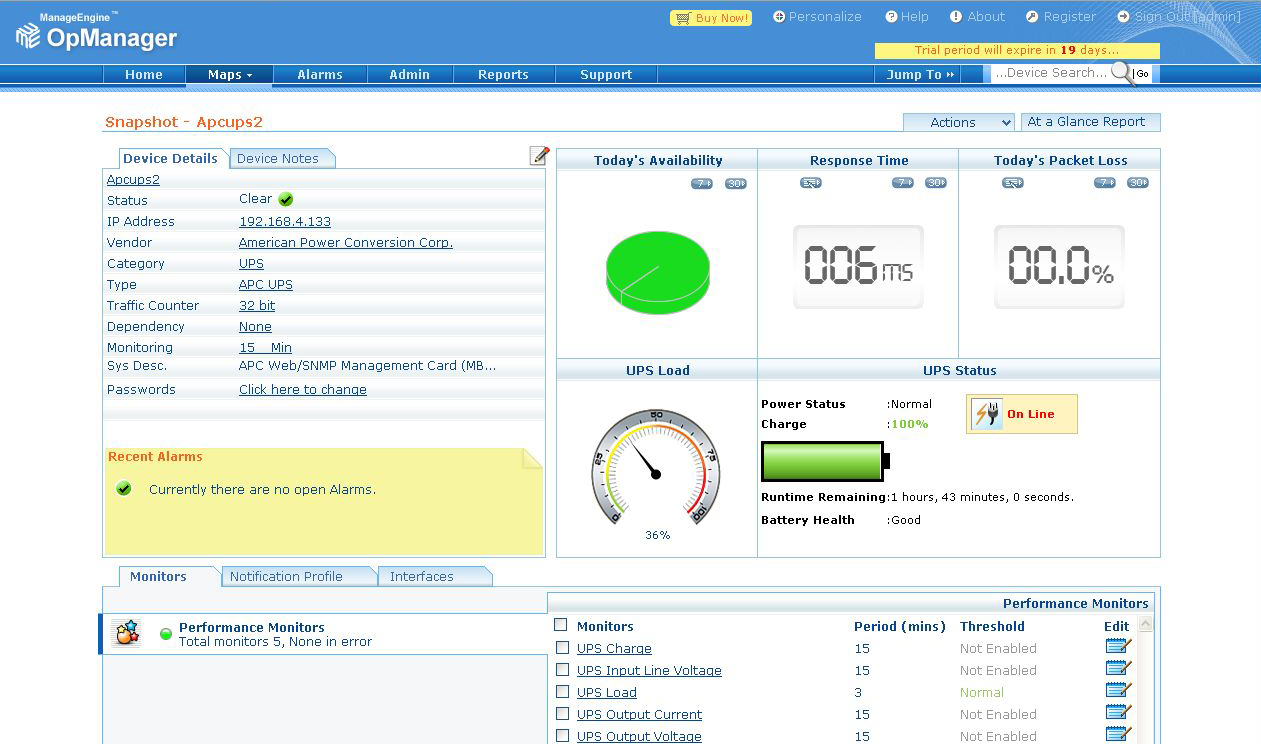Click the UPS Load gauge dial

point(656,468)
